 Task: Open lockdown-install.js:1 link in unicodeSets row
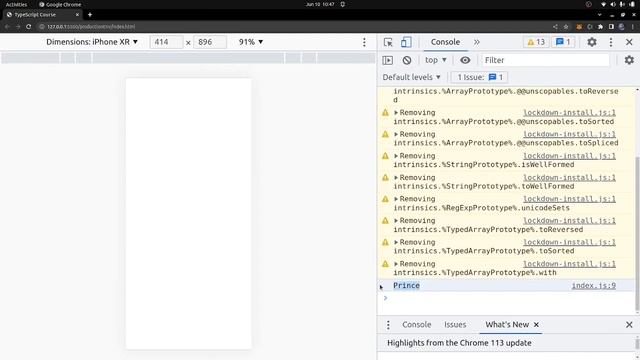569,199
